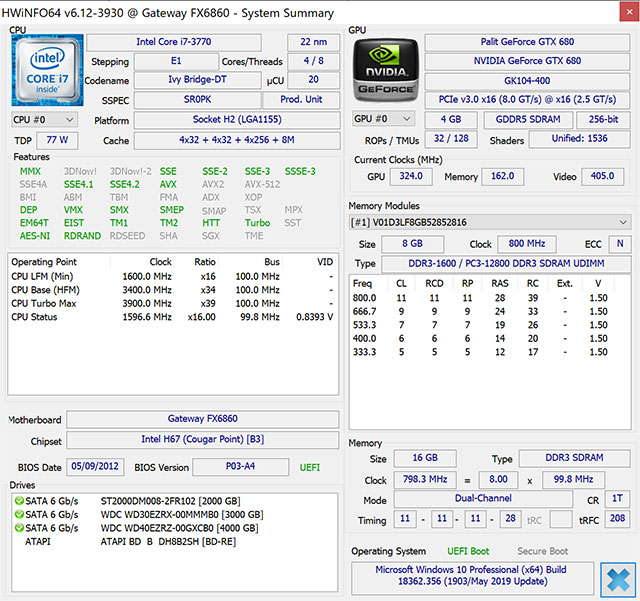Image resolution: width=640 pixels, height=601 pixels.
Task: Click the Cores/Threads 4 / 8 value
Action: [313, 61]
